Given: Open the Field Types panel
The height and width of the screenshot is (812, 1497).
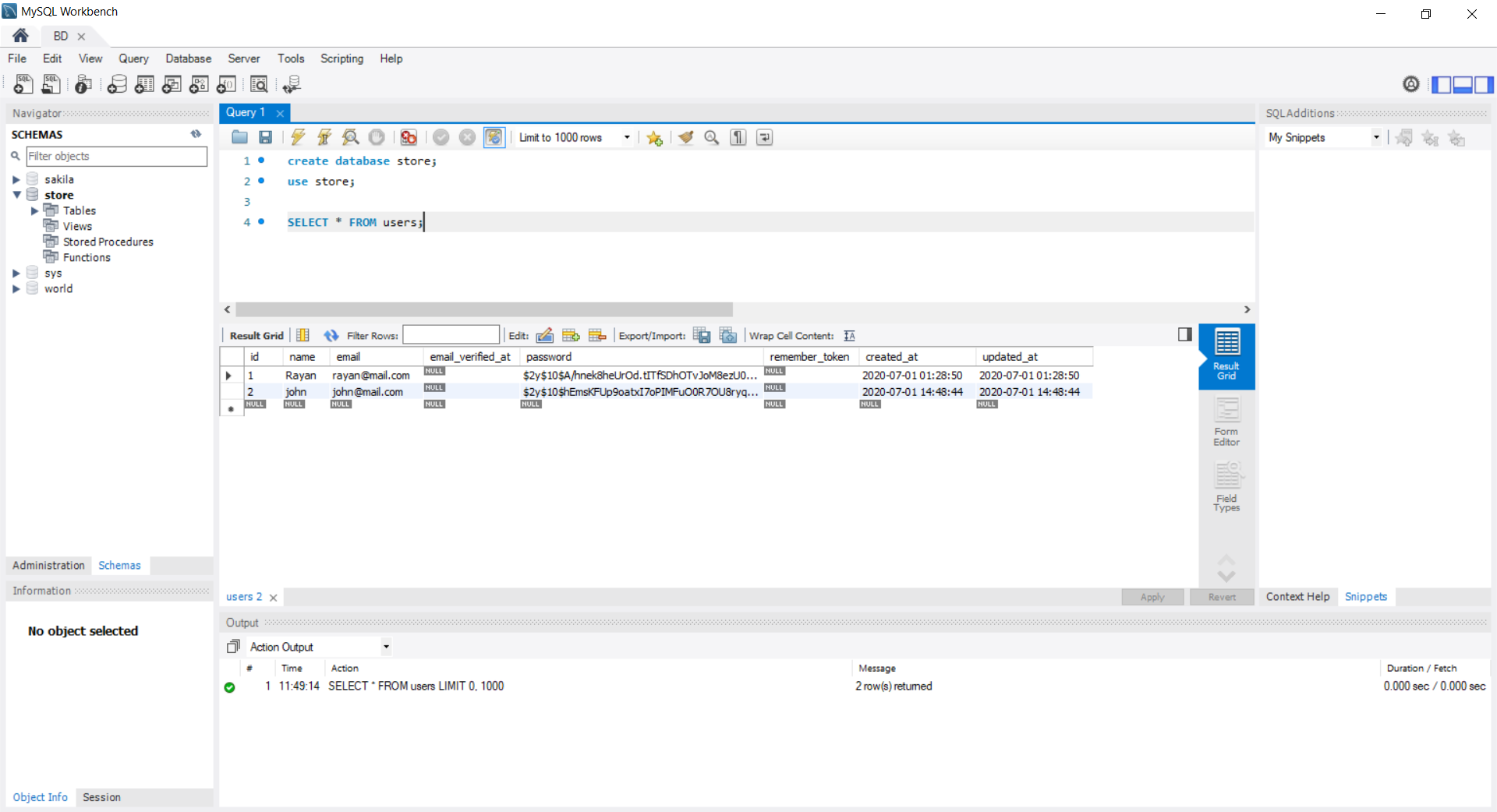Looking at the screenshot, I should coord(1226,487).
